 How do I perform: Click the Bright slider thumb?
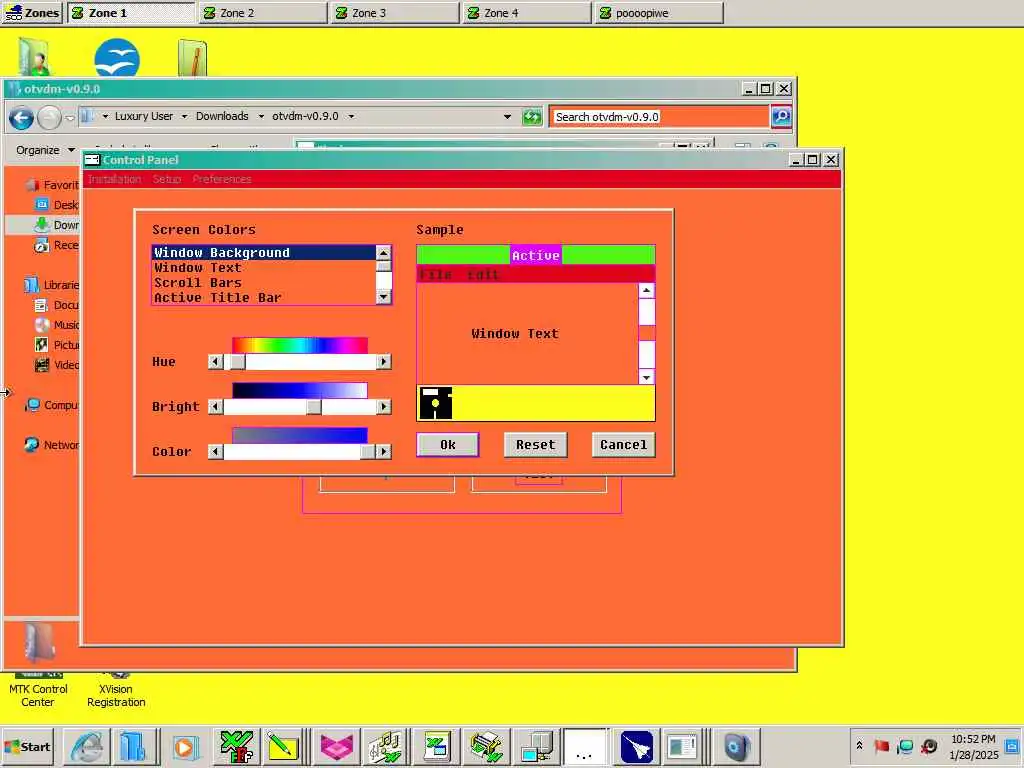pyautogui.click(x=314, y=407)
